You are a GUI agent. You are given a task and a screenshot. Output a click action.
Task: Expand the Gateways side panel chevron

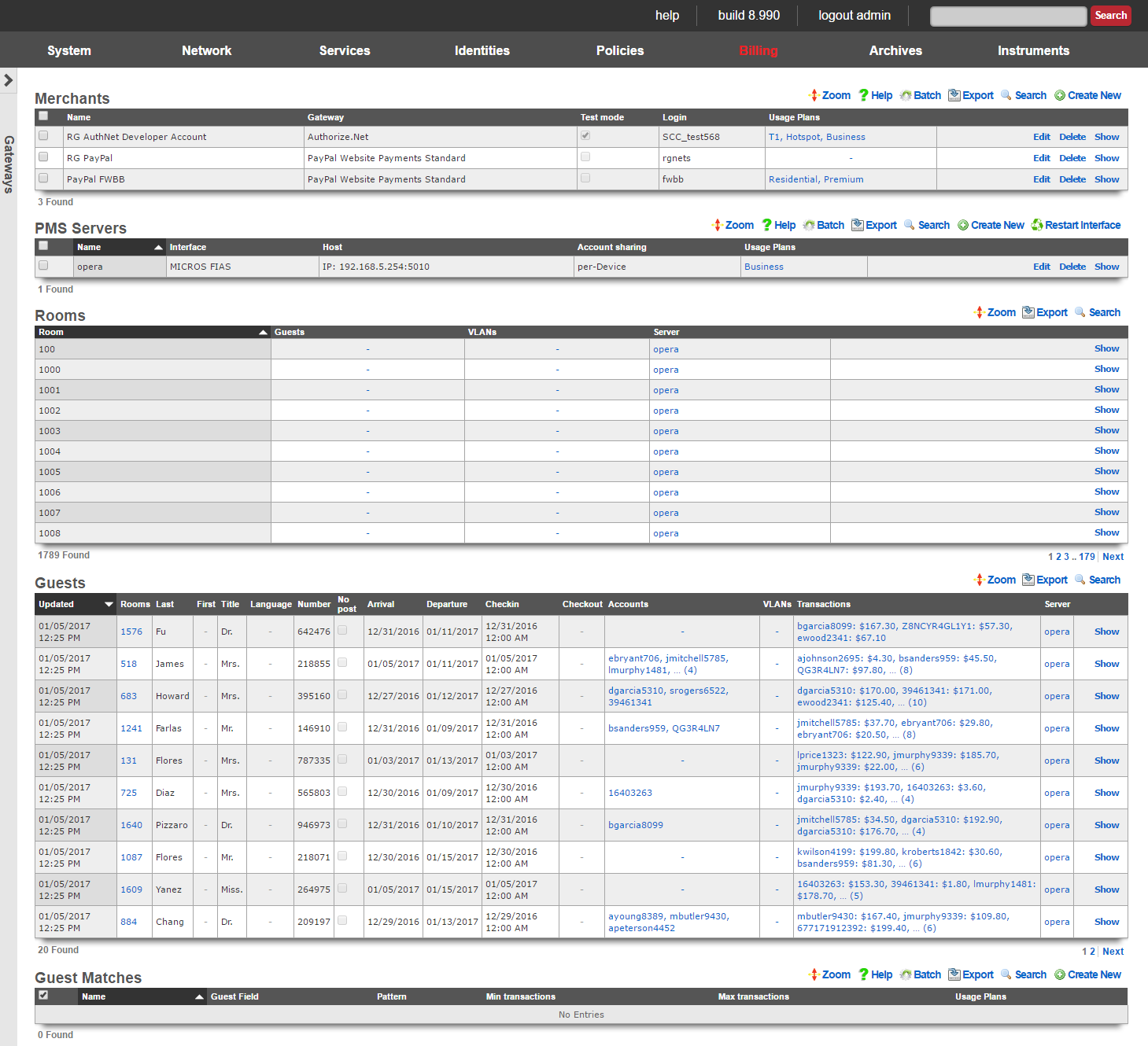(x=9, y=80)
